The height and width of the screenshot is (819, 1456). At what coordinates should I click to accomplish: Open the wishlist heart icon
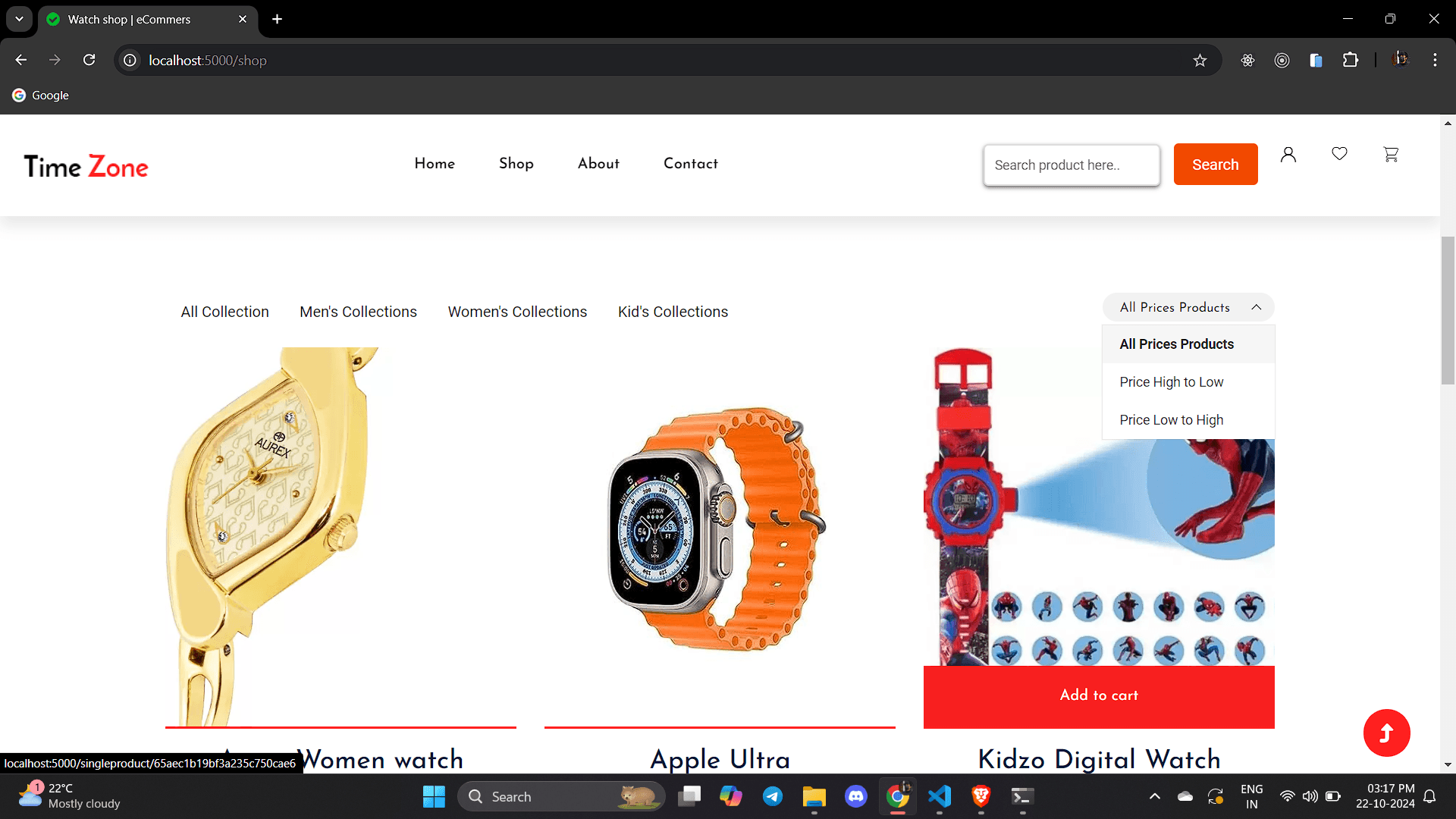tap(1340, 154)
